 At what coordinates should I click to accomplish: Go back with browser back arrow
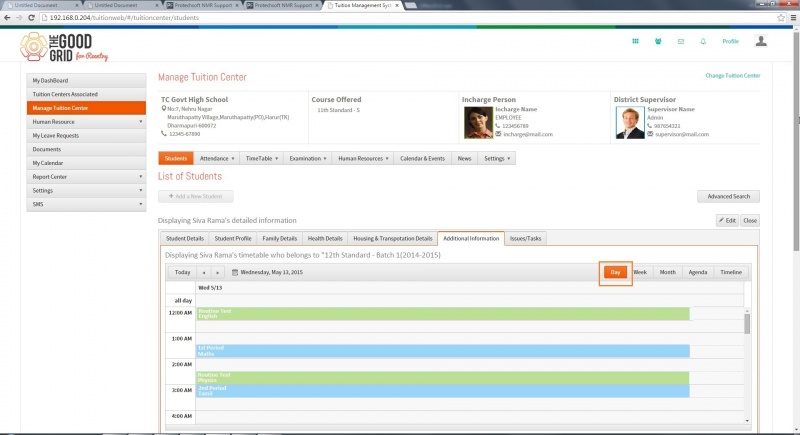[x=7, y=17]
